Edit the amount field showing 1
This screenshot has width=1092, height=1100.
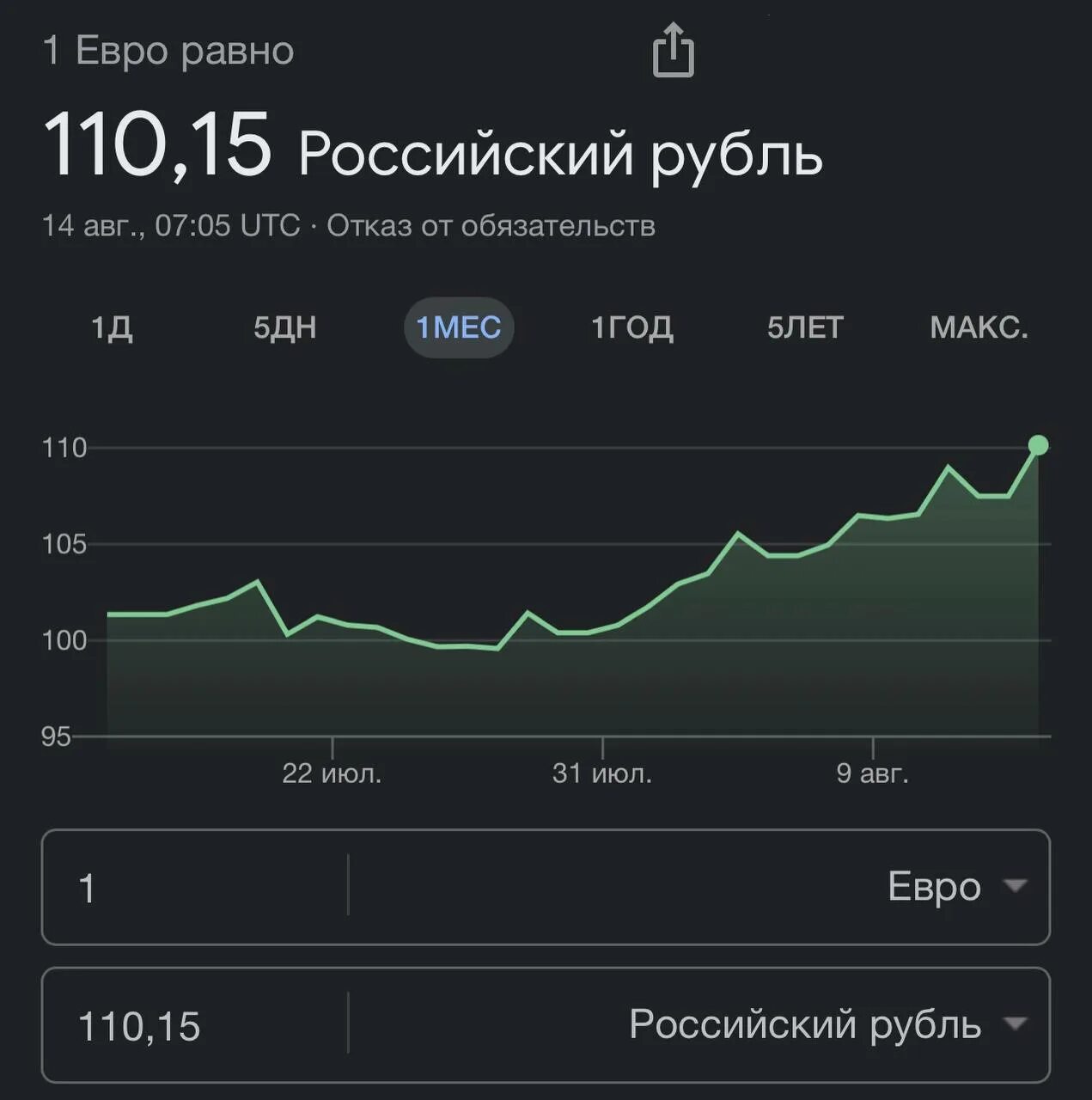point(194,887)
